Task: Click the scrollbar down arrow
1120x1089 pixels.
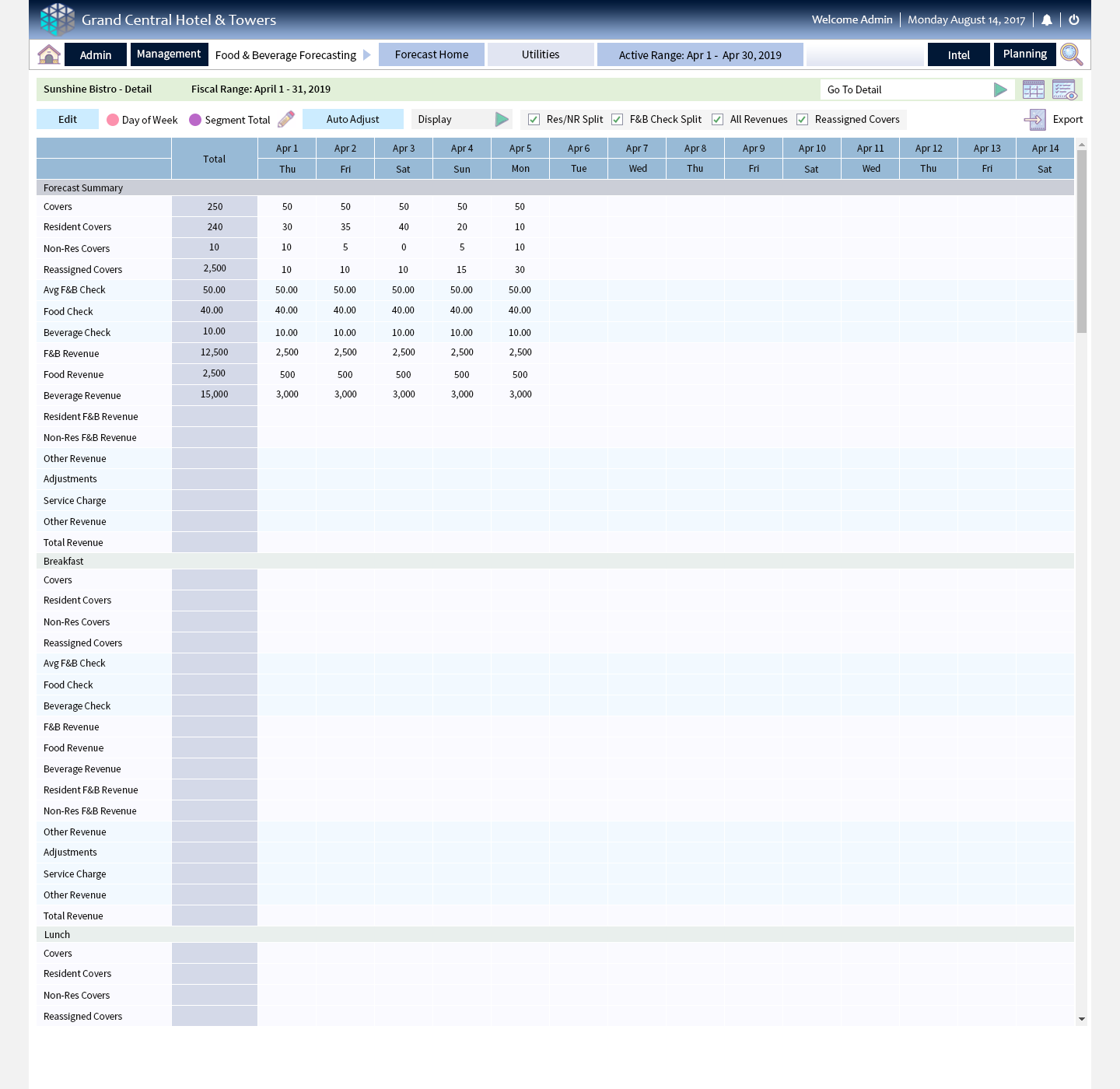Action: [x=1081, y=1019]
